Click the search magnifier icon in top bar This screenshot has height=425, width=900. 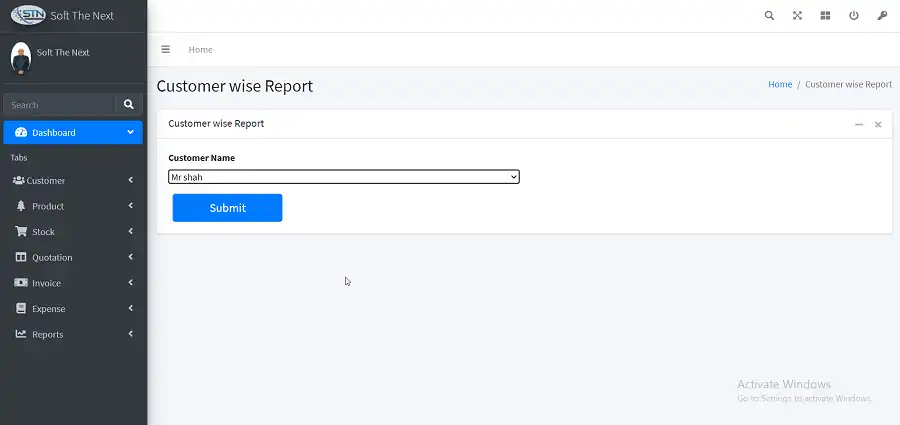(x=769, y=16)
